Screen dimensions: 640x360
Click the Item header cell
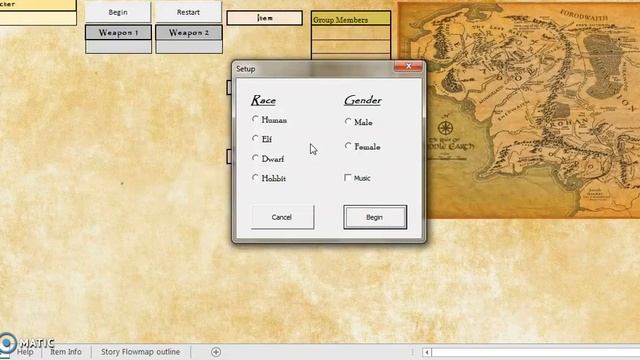264,18
